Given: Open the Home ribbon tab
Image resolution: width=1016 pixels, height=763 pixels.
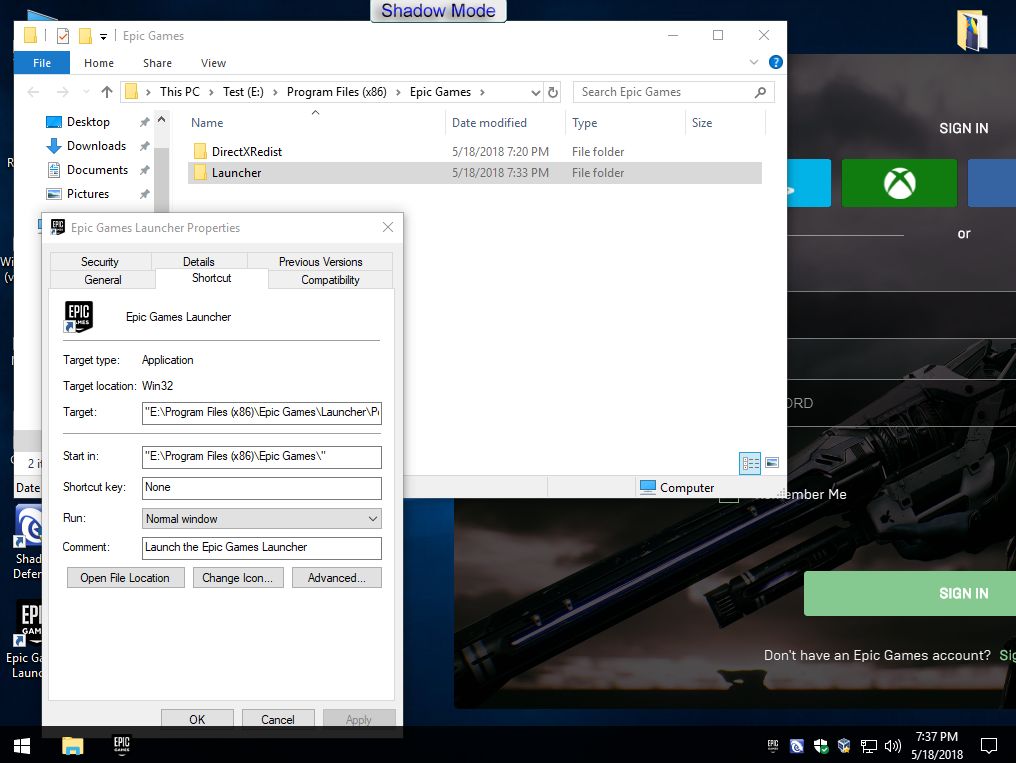Looking at the screenshot, I should 98,63.
